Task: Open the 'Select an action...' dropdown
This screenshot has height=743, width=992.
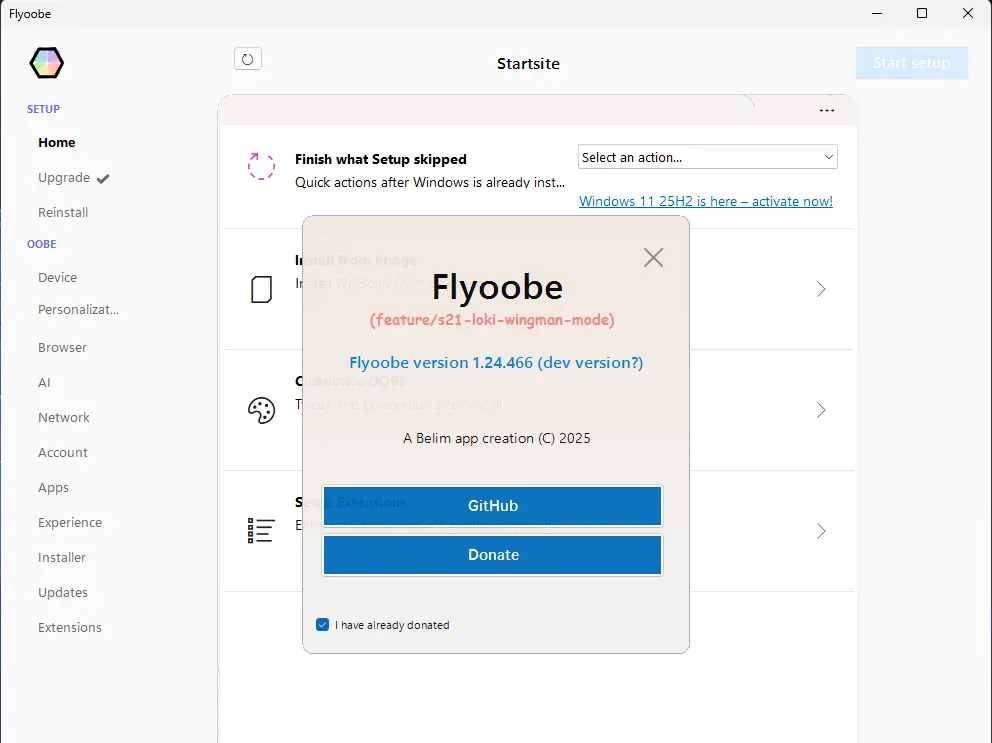Action: coord(707,157)
